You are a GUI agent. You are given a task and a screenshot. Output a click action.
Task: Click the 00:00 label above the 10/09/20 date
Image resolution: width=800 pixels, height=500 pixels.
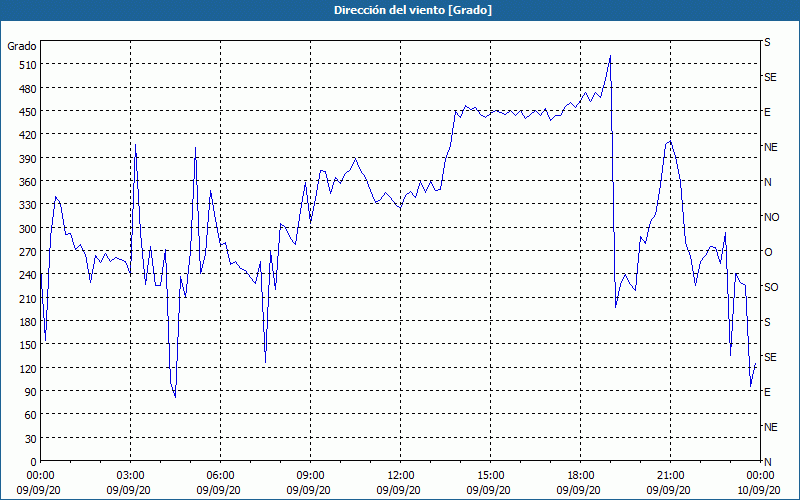[760, 476]
